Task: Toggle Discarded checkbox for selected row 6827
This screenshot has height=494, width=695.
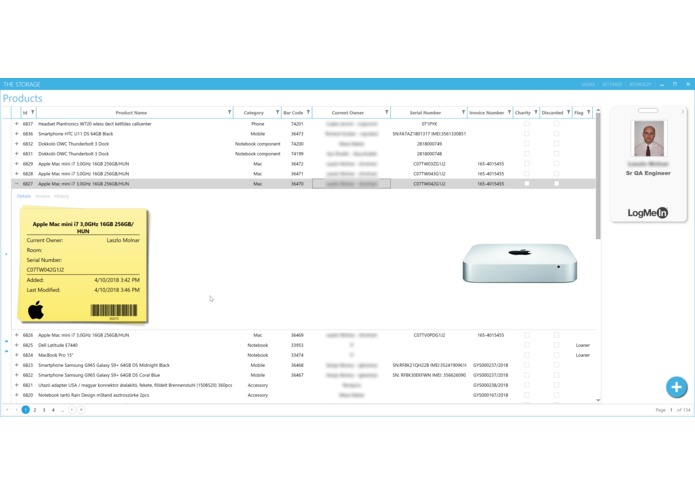Action: click(556, 183)
